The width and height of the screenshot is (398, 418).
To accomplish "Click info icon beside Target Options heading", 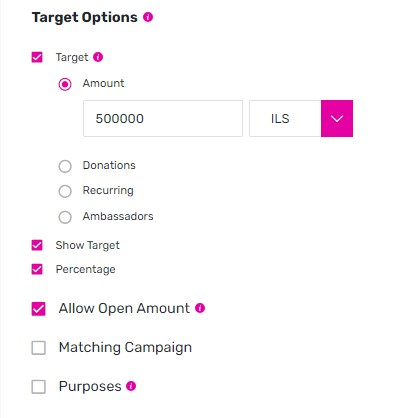I will click(148, 17).
